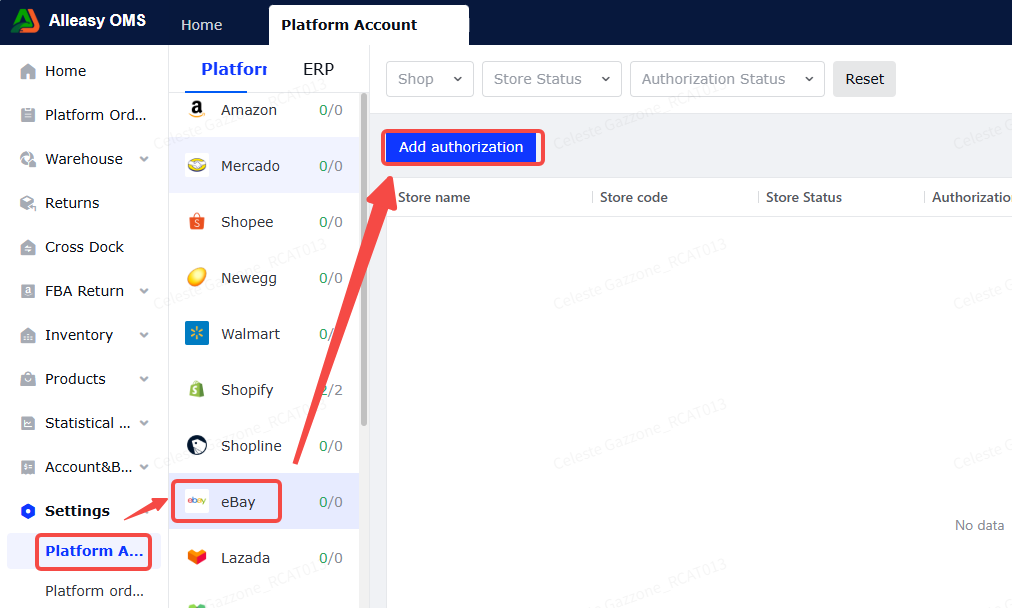
Task: Expand the FBA Return menu chevron
Action: click(x=144, y=291)
